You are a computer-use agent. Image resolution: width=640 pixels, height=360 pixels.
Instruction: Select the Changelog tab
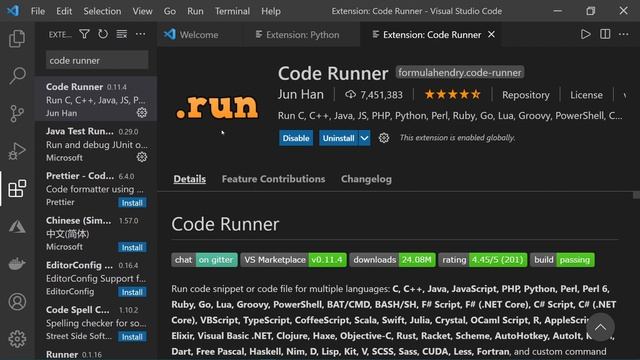pyautogui.click(x=366, y=179)
